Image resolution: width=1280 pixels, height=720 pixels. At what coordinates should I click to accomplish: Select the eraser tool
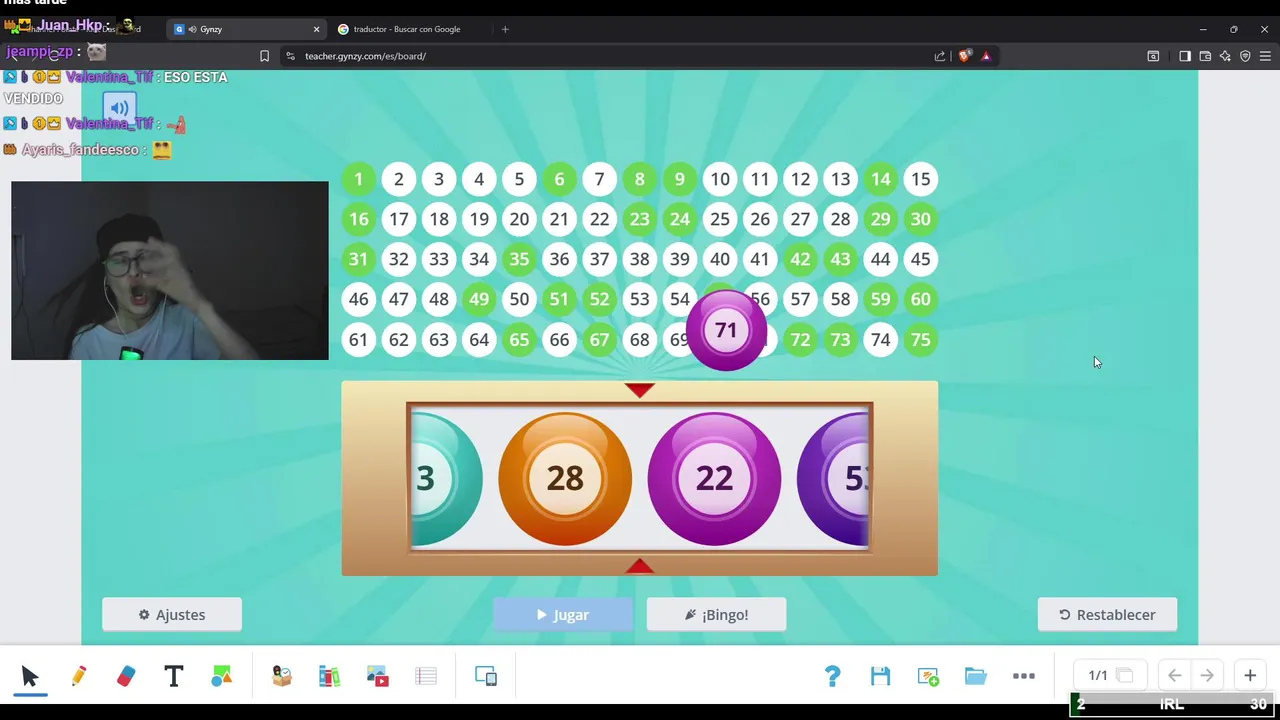(x=126, y=677)
